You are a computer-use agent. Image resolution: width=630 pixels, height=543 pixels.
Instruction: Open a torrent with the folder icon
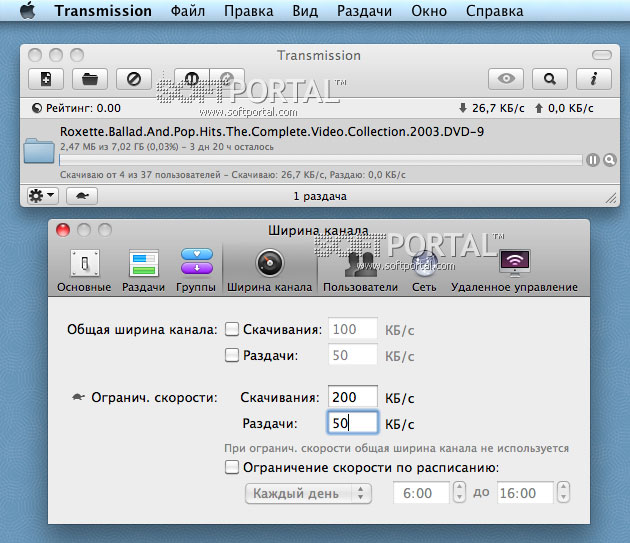tap(90, 78)
